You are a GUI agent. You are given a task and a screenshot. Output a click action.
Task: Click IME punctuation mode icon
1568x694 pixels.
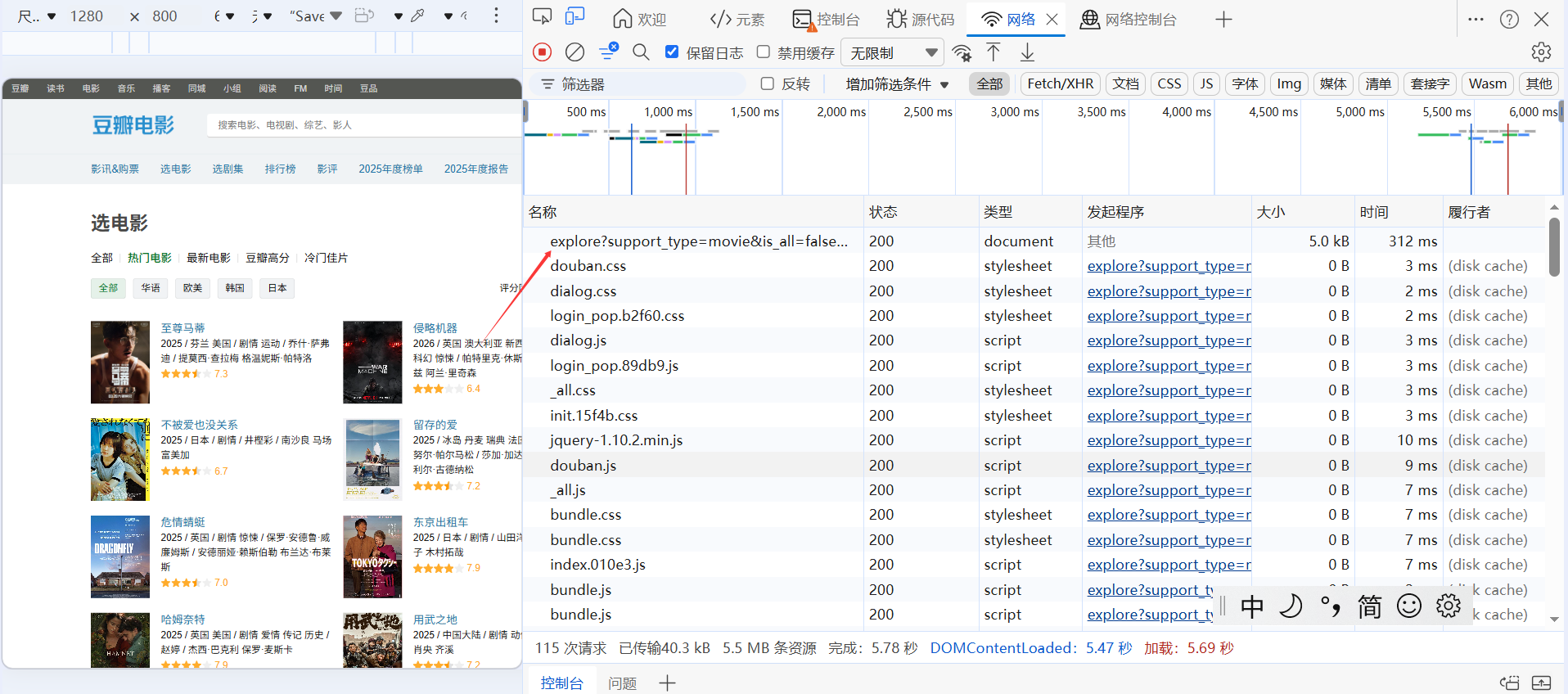point(1330,606)
